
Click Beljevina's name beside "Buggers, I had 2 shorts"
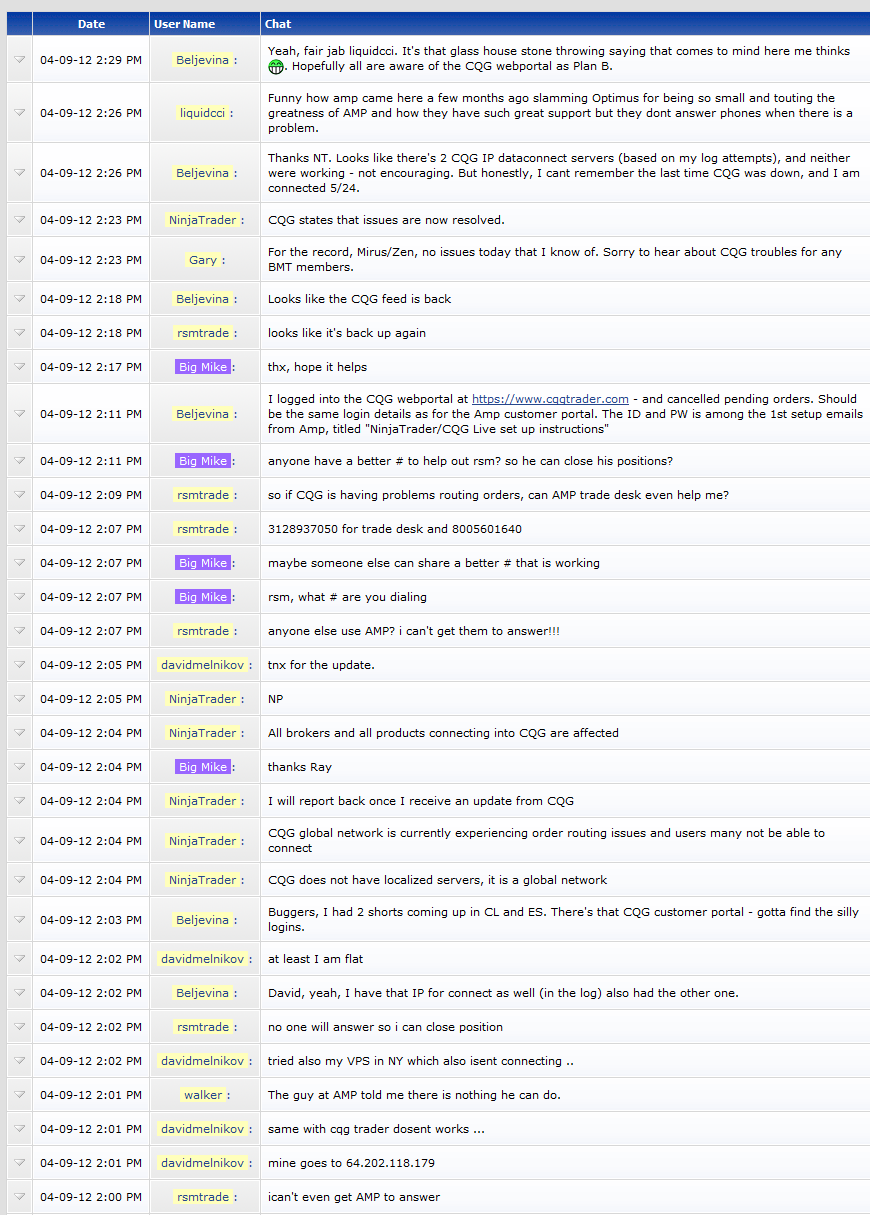[203, 920]
